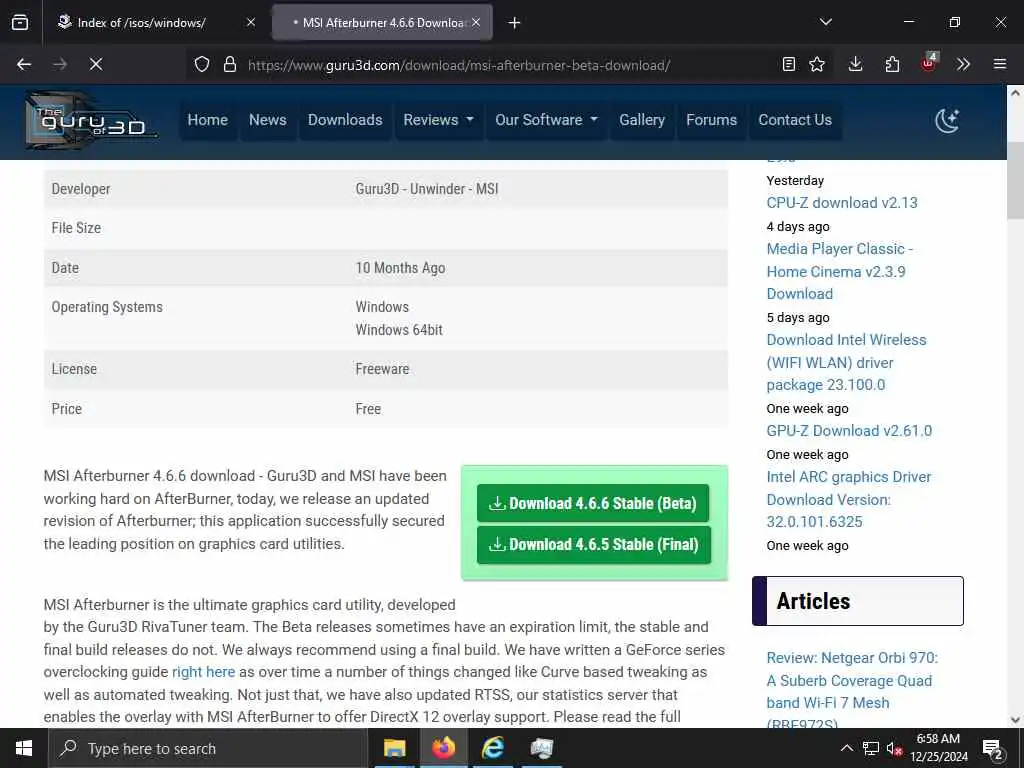Screen dimensions: 1024x768
Task: Click the padlock site security icon
Action: click(229, 64)
